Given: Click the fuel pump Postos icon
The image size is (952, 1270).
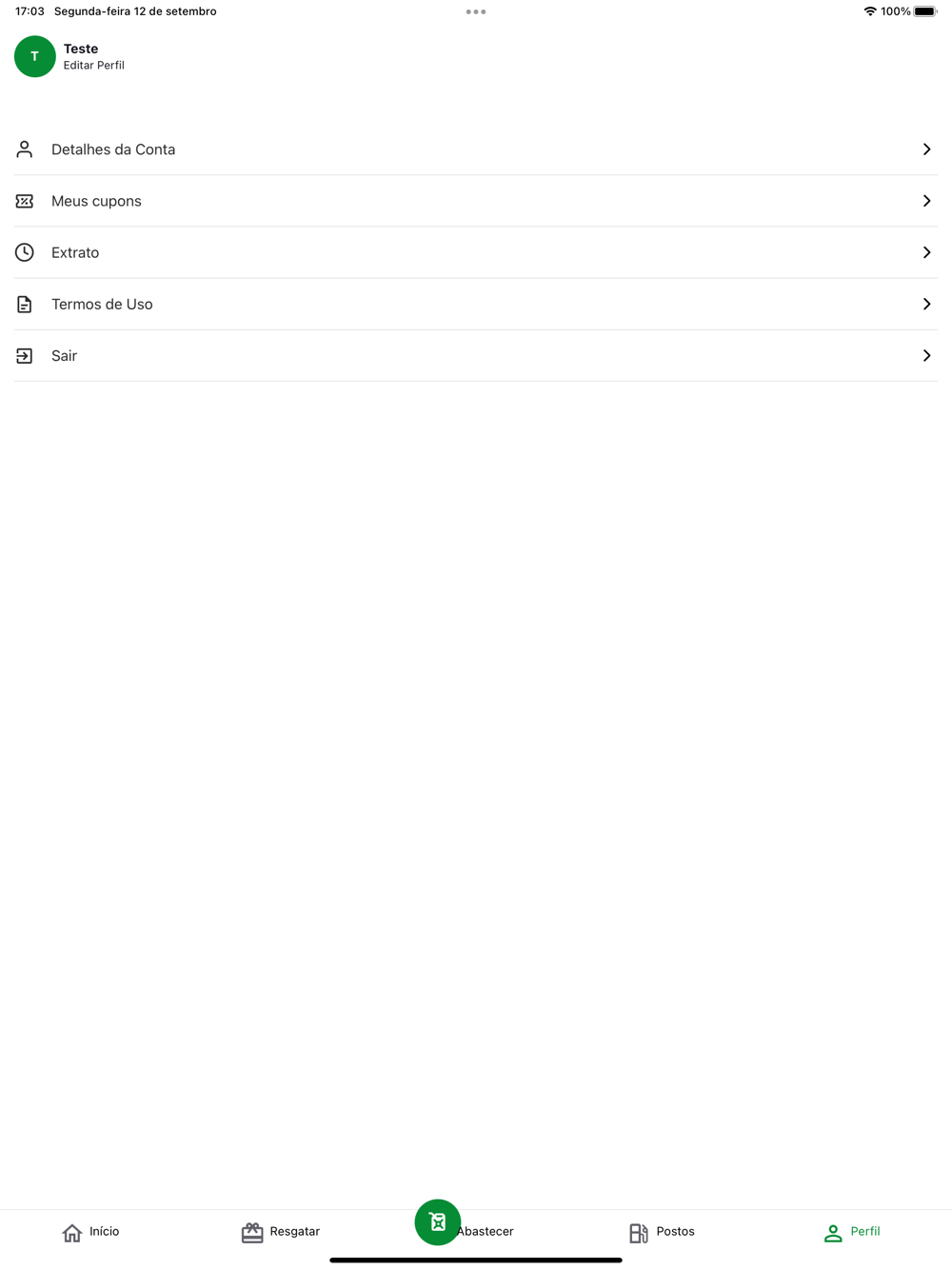Looking at the screenshot, I should tap(639, 1233).
